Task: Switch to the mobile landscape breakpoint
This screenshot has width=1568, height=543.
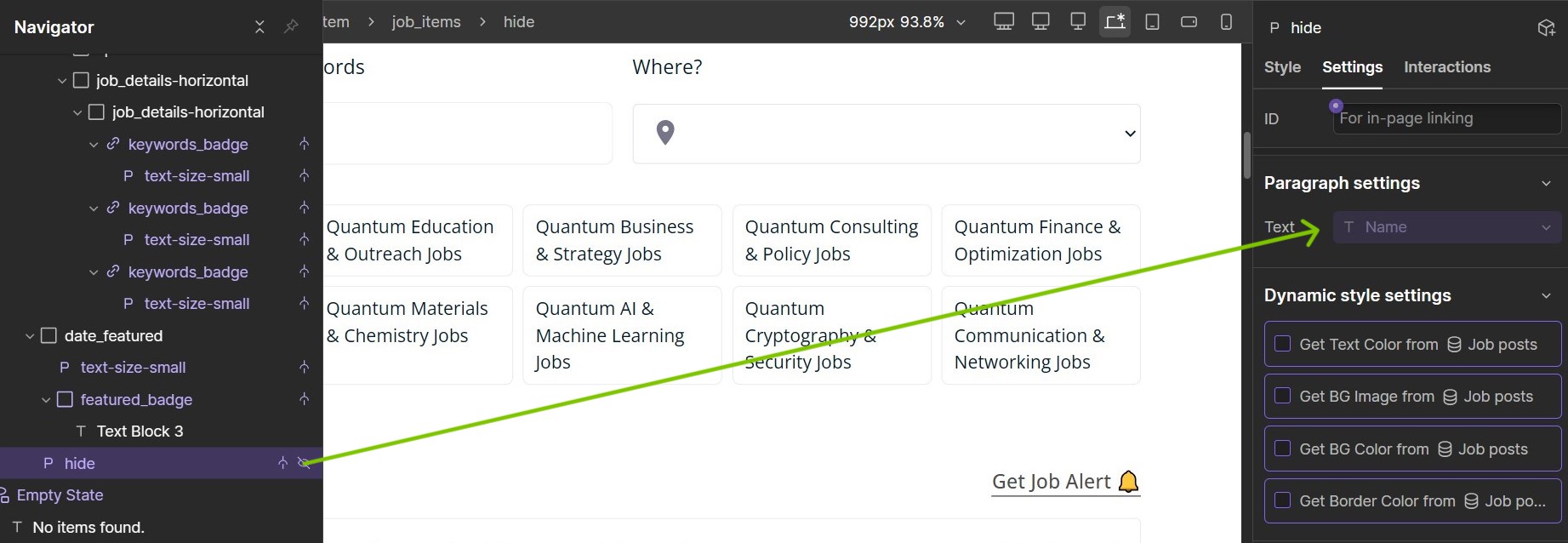Action: point(1189,22)
